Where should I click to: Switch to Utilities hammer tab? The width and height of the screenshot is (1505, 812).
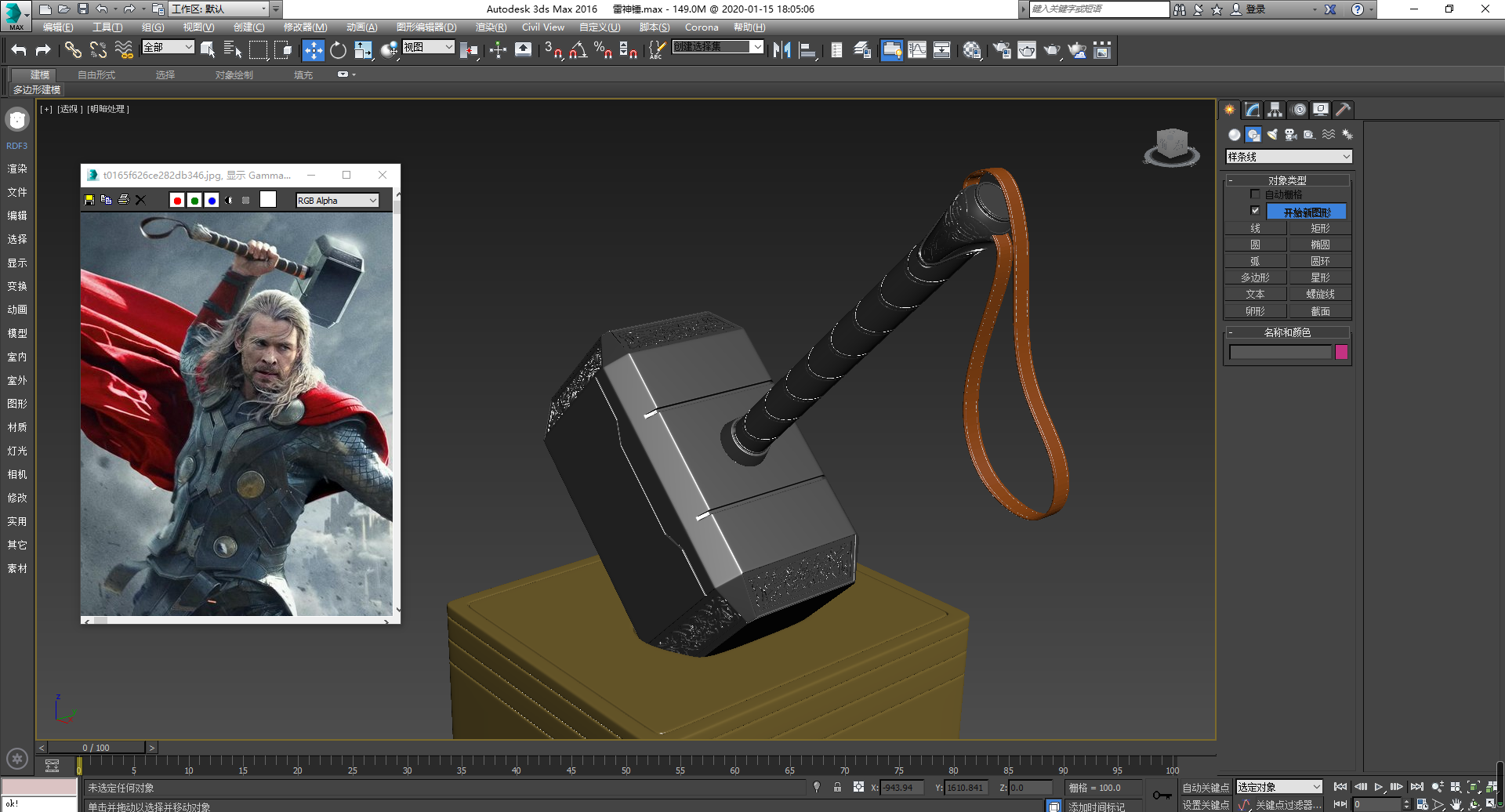(1344, 110)
